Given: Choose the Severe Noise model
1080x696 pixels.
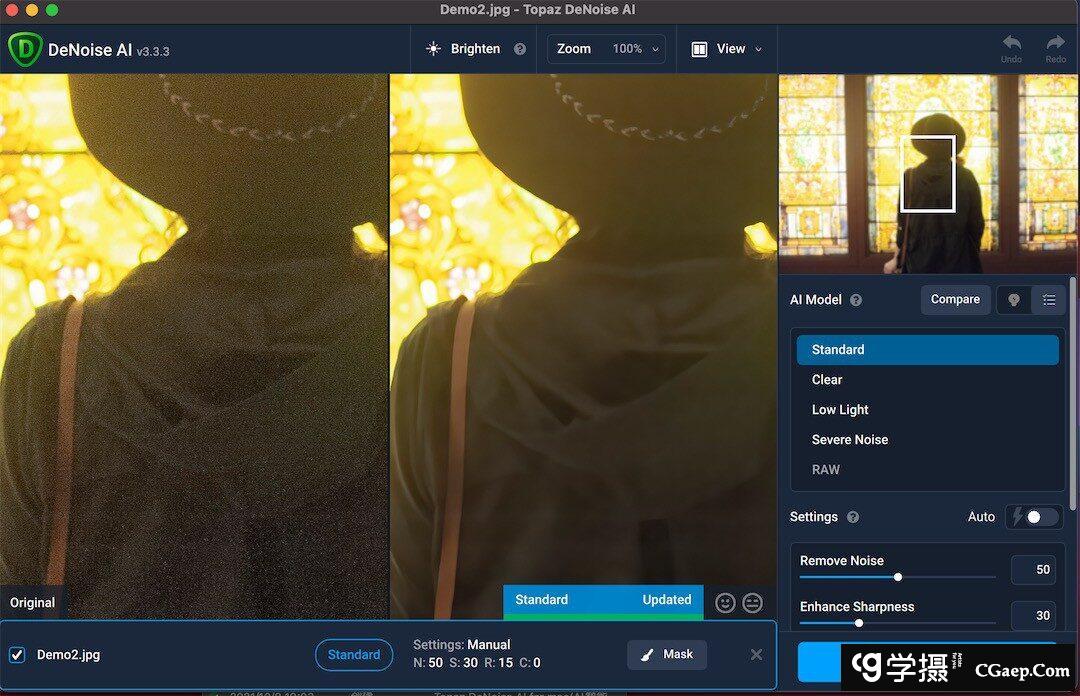Looking at the screenshot, I should tap(850, 440).
